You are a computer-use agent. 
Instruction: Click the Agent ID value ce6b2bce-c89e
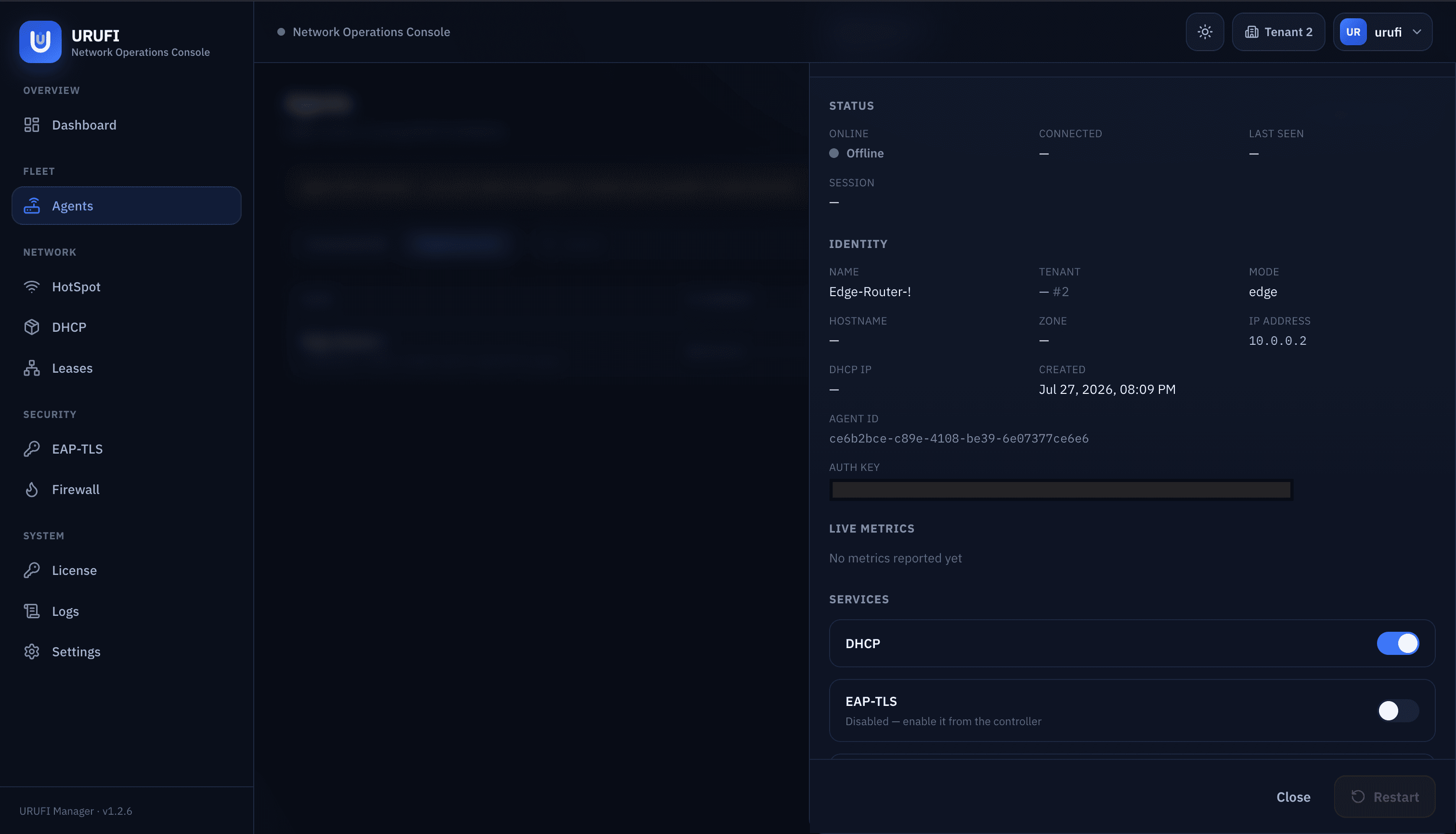tap(958, 438)
